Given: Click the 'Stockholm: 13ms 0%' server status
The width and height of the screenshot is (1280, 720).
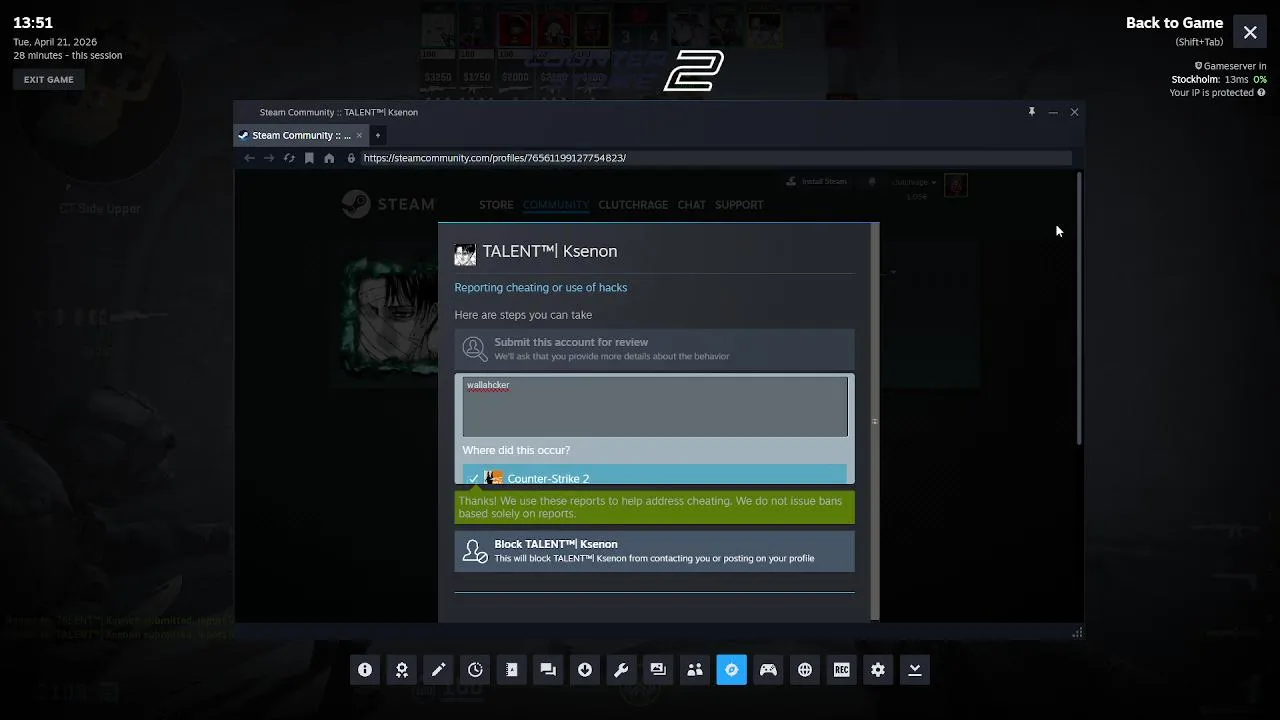Looking at the screenshot, I should click(1219, 79).
